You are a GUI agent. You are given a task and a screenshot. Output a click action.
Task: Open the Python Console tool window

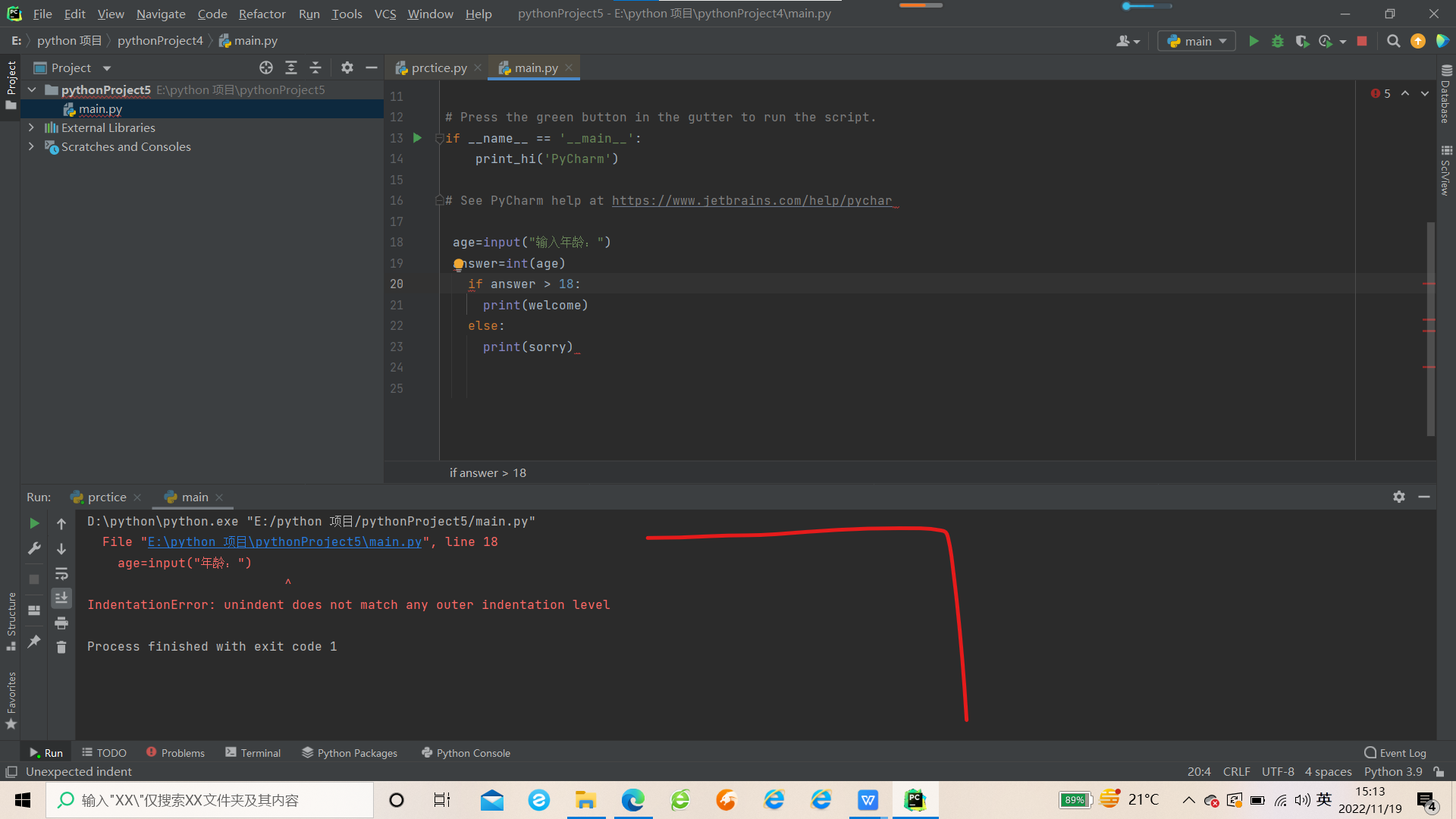point(466,752)
